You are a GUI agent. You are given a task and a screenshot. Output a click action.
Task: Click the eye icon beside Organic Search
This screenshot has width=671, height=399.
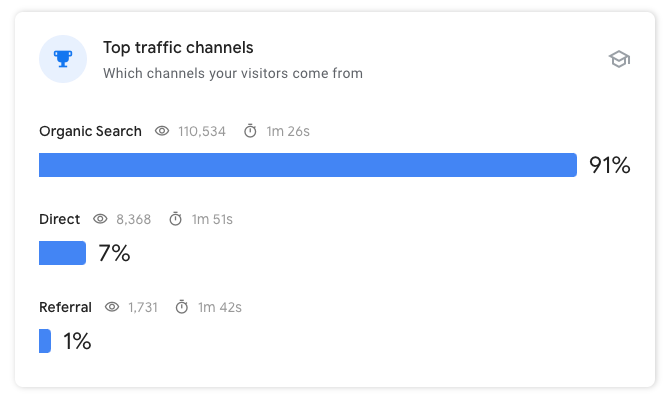coord(162,131)
